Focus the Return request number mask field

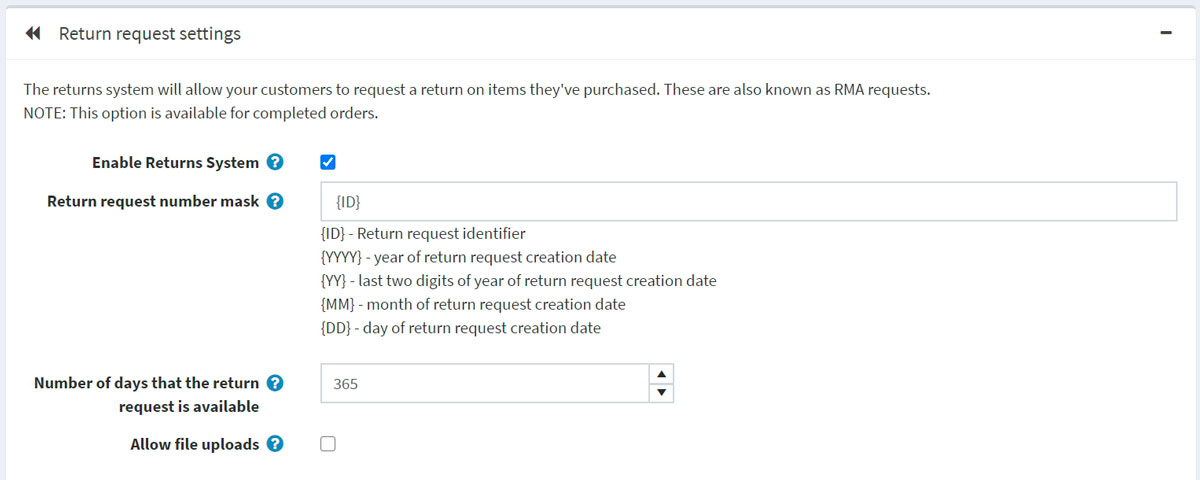pos(748,201)
